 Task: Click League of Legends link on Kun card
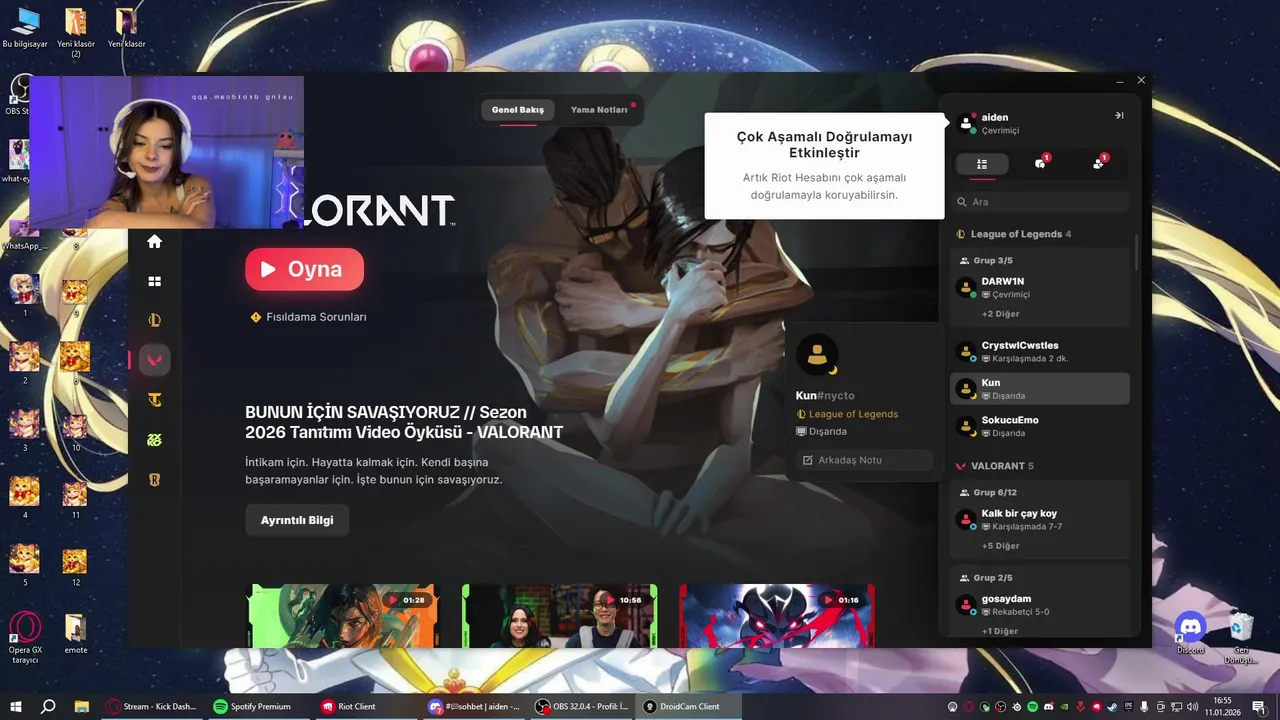(x=853, y=414)
